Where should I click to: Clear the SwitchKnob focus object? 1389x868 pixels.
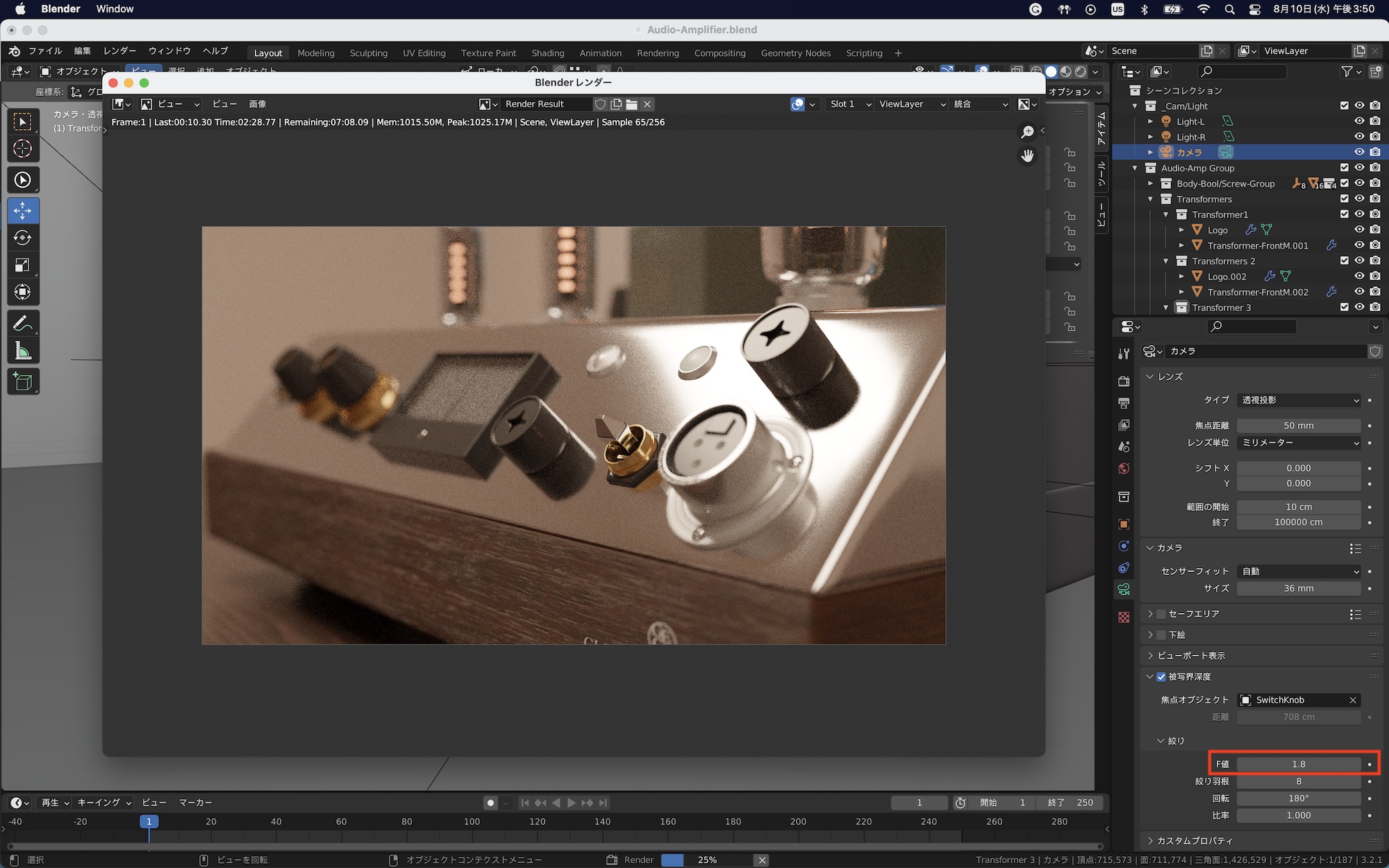(x=1352, y=700)
